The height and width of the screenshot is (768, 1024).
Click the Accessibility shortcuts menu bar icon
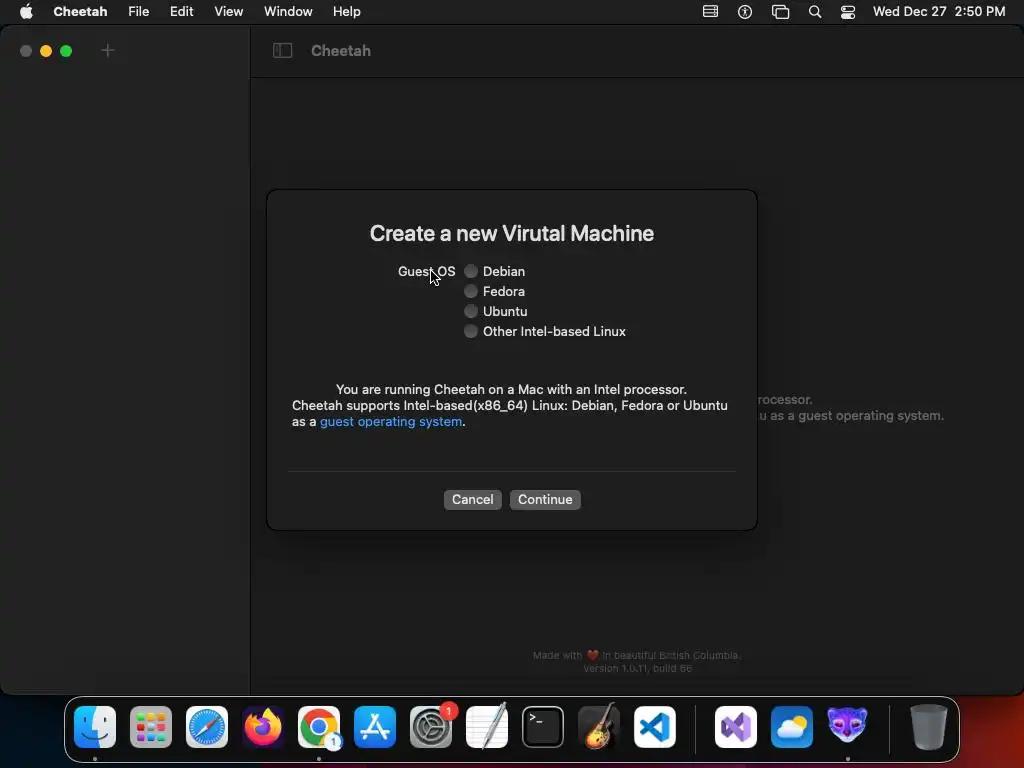(x=744, y=12)
